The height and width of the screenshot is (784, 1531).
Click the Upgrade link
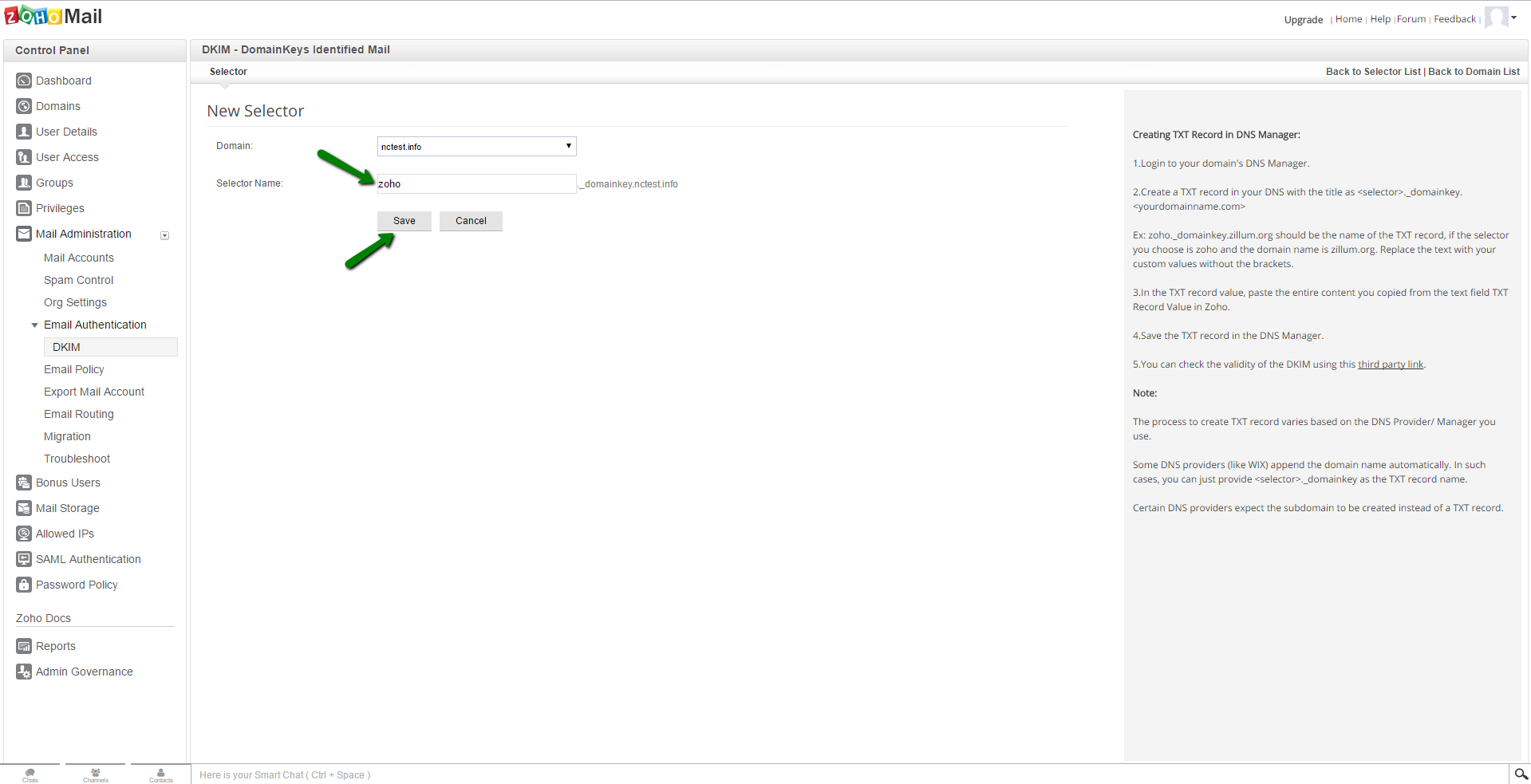coord(1304,20)
